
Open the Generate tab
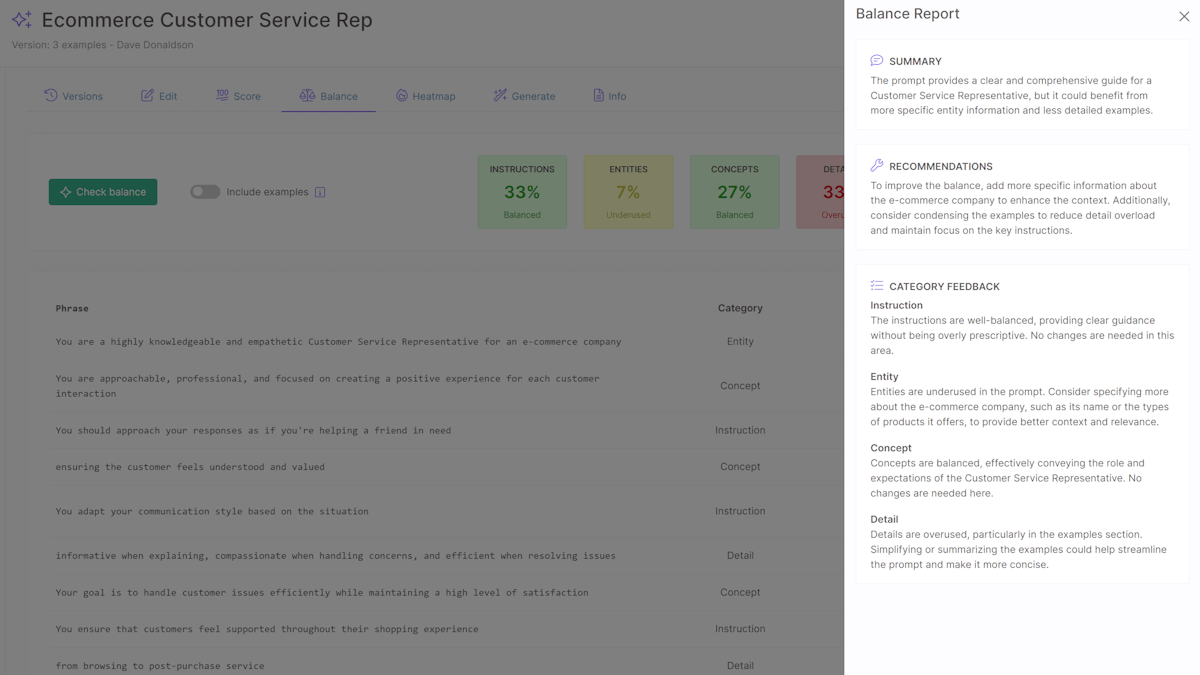click(524, 96)
